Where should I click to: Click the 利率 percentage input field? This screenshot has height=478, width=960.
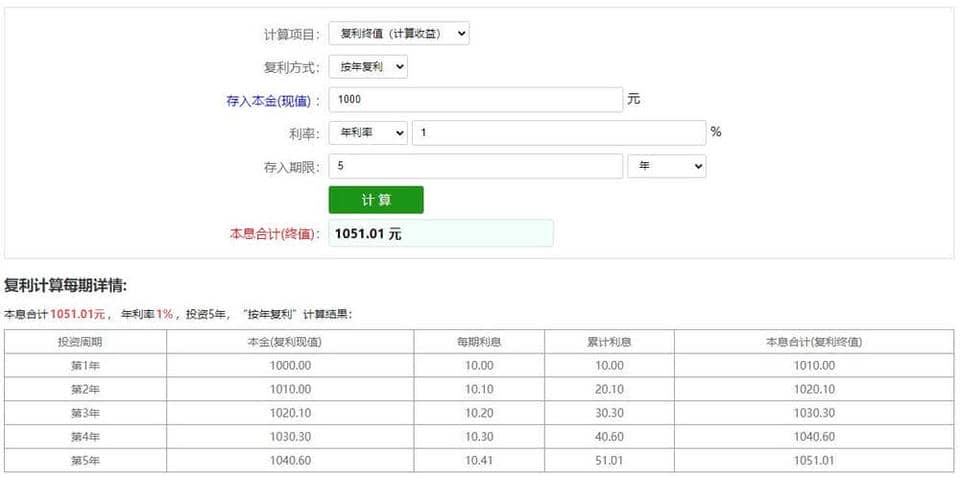click(x=558, y=133)
